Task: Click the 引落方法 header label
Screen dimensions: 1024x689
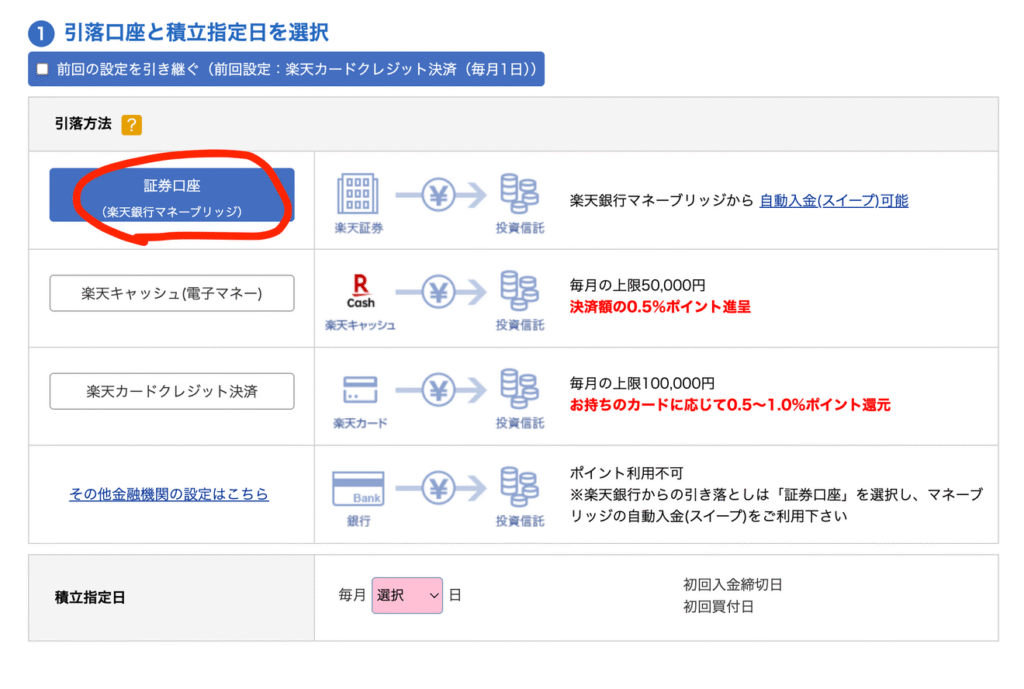Action: pos(83,123)
